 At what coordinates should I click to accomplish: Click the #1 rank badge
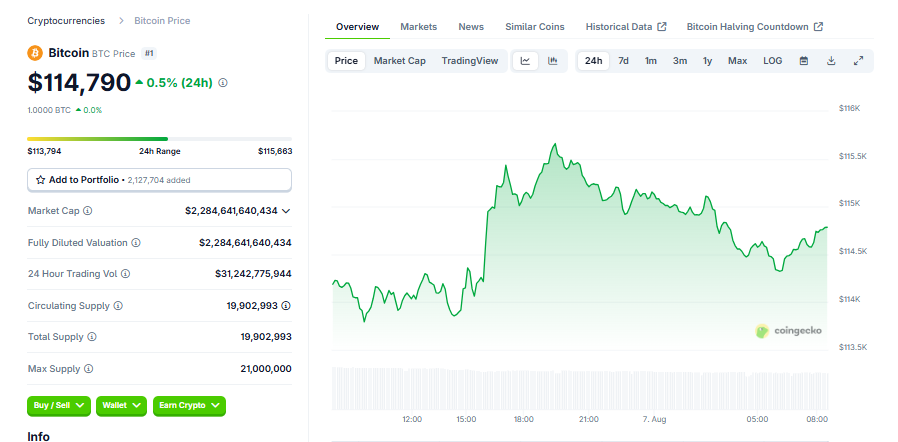point(149,53)
